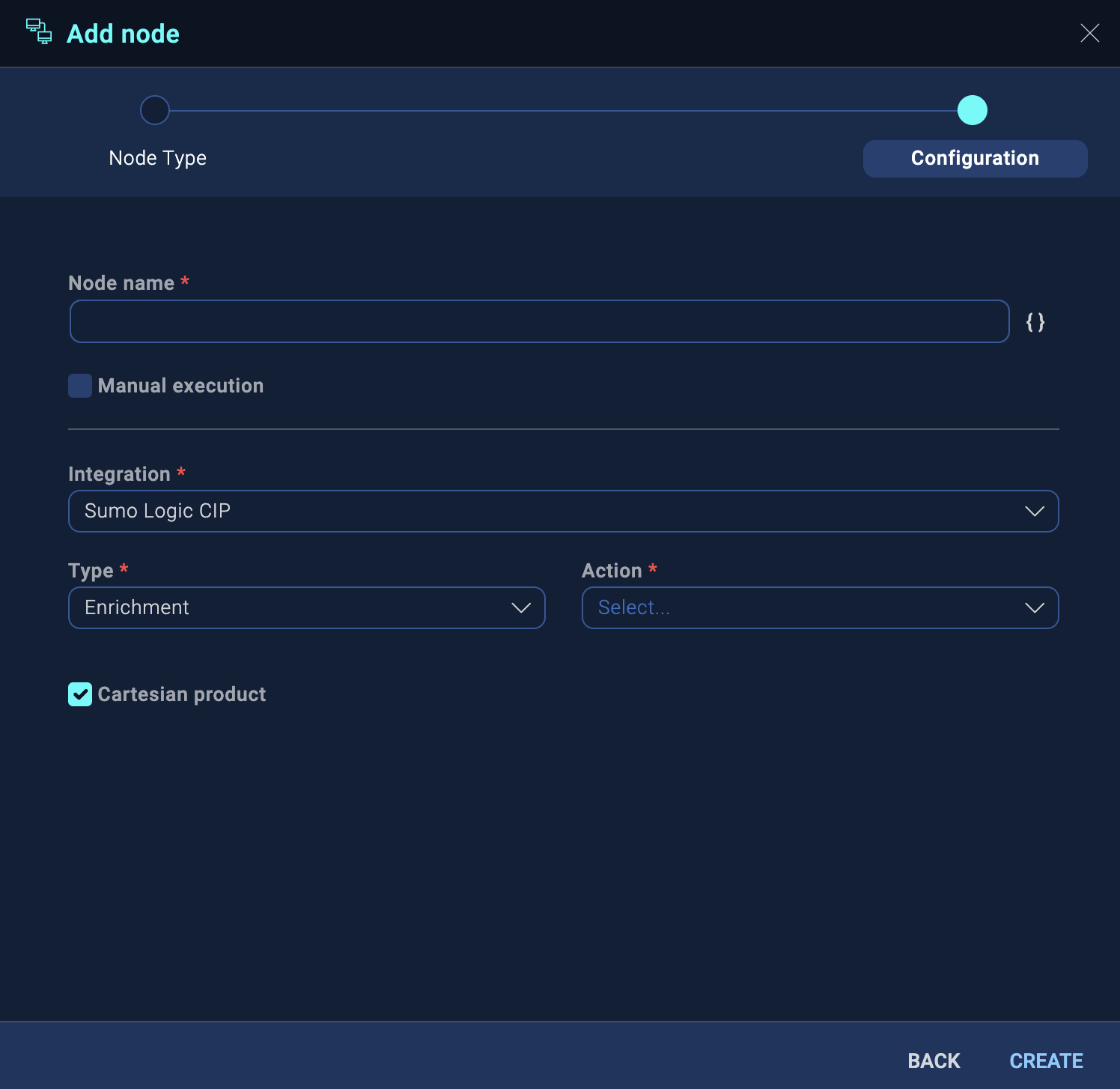1120x1089 pixels.
Task: Click the Node Type stepper circle
Action: tap(155, 110)
